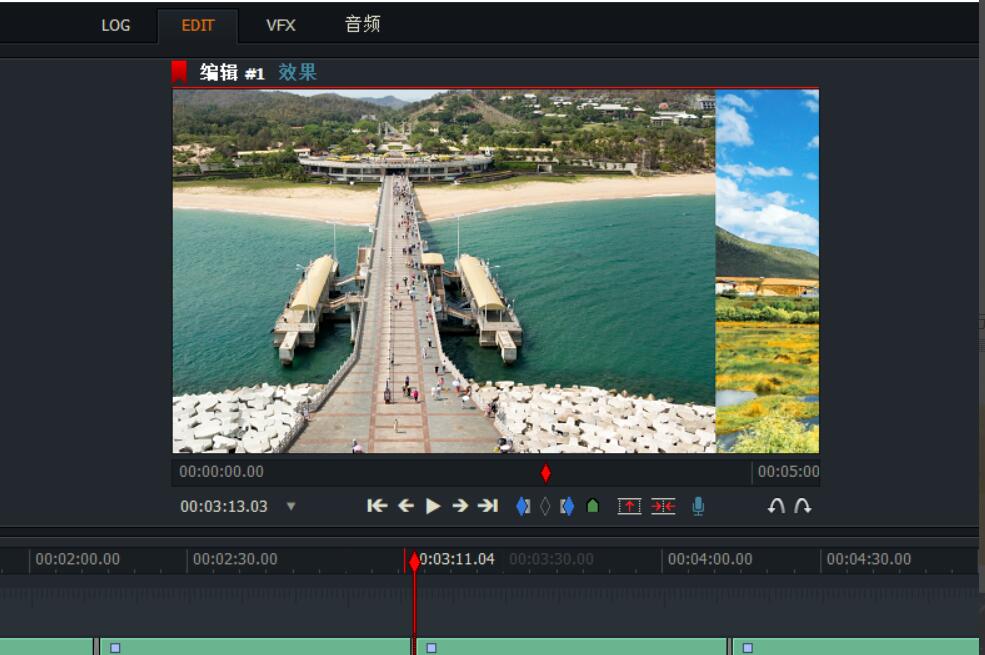
Task: Start voice-over with the microphone icon
Action: pyautogui.click(x=698, y=506)
